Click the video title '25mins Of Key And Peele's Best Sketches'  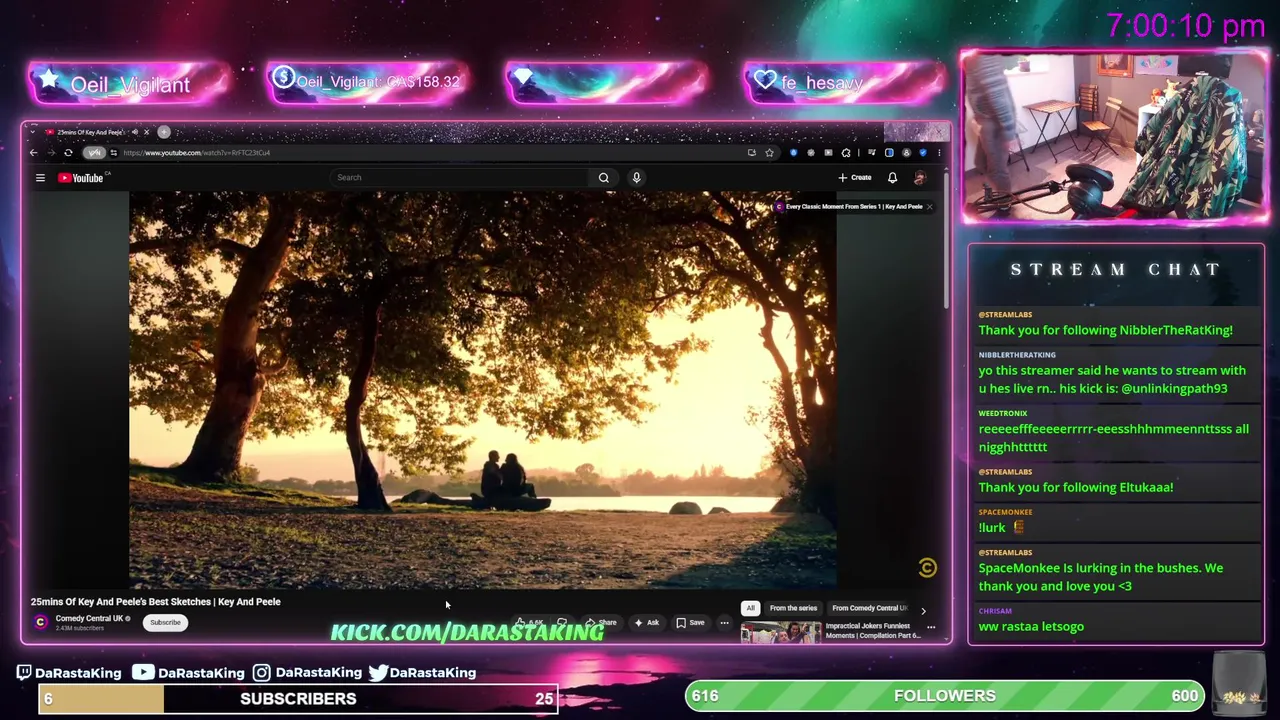(x=155, y=602)
